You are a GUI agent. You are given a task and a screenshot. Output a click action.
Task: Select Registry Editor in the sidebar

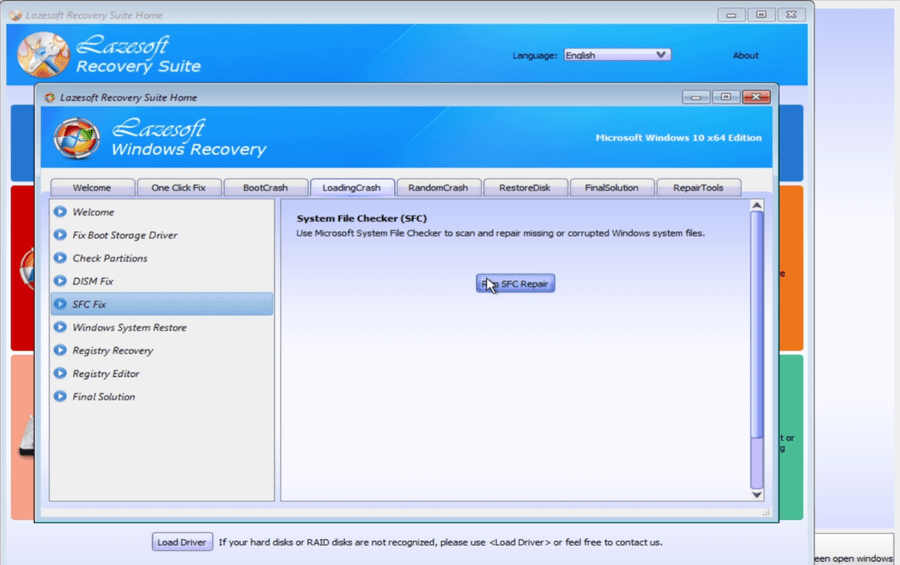[162, 373]
